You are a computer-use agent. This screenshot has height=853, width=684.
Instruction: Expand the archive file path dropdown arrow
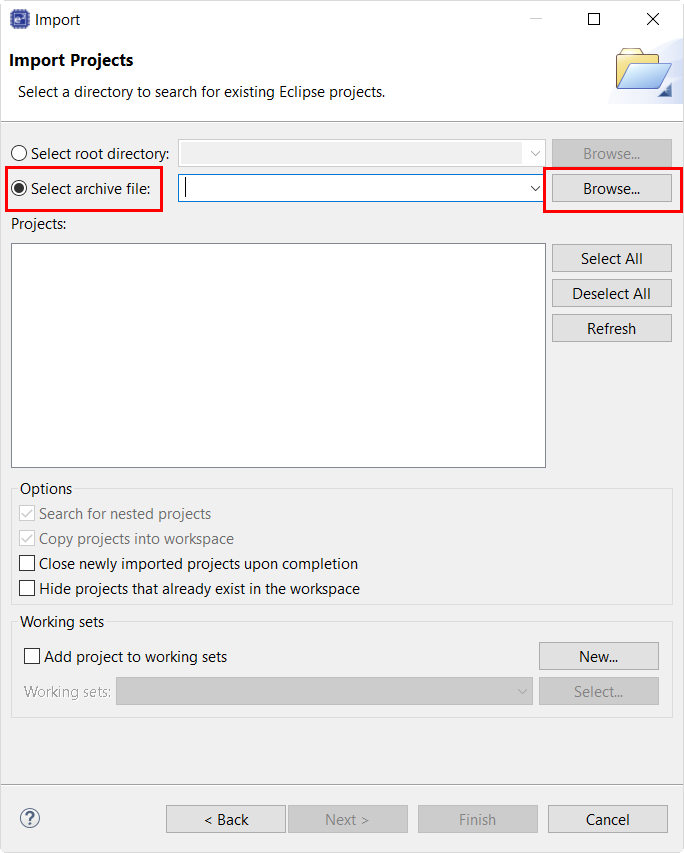pos(535,188)
